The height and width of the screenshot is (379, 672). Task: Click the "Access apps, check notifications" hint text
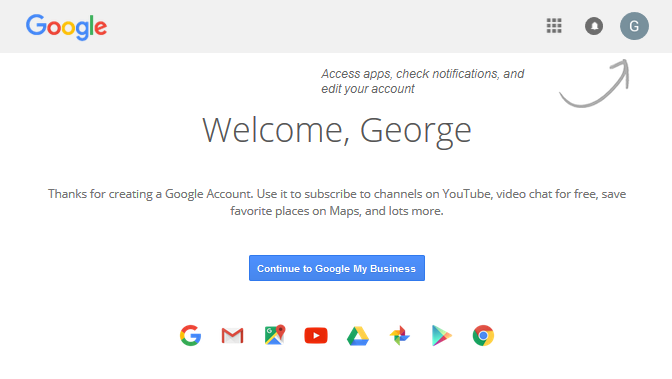[x=423, y=81]
